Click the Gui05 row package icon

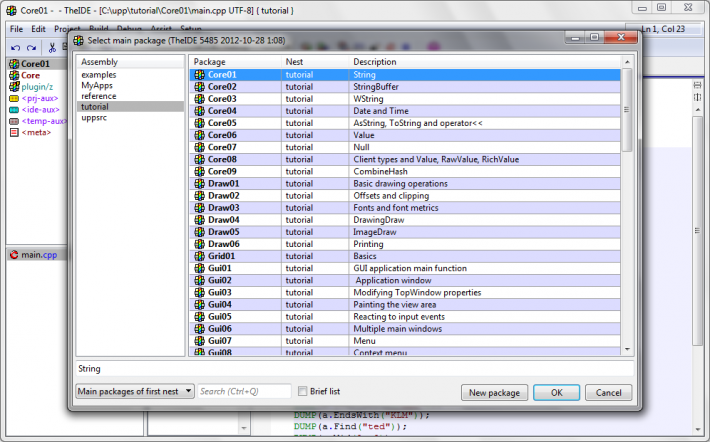pyautogui.click(x=199, y=317)
